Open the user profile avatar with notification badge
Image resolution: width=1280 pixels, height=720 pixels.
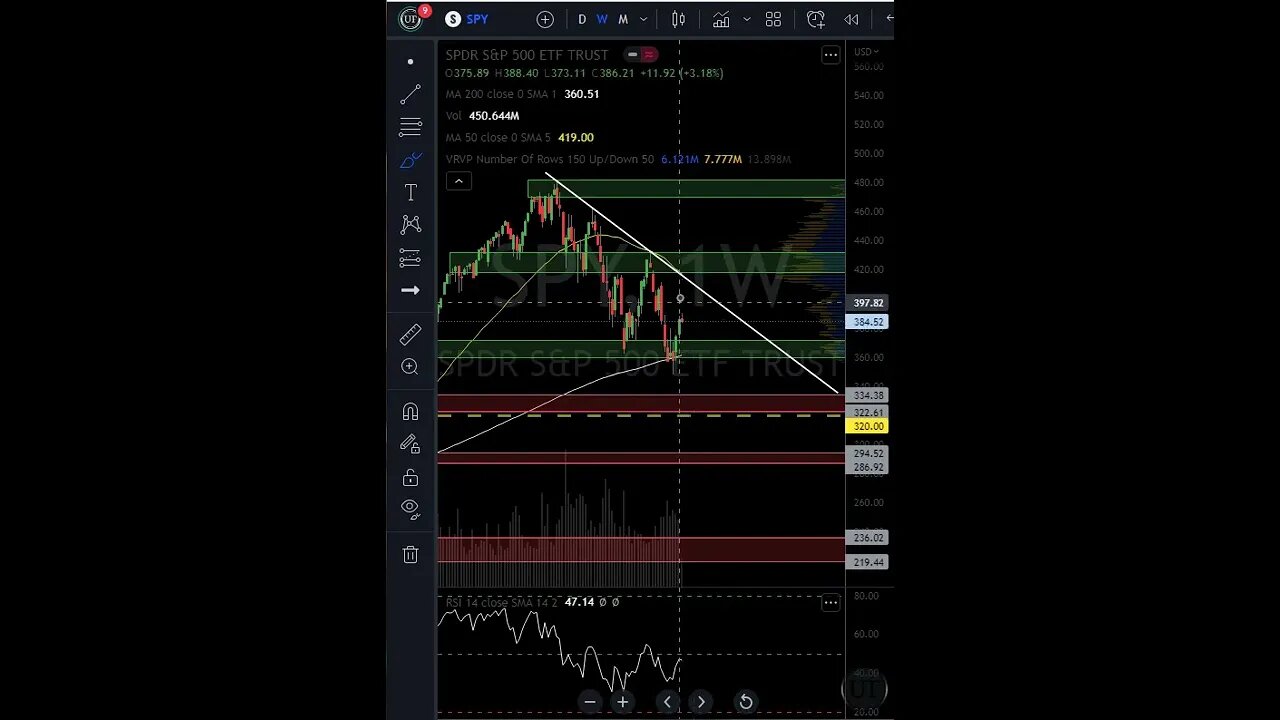pos(411,19)
